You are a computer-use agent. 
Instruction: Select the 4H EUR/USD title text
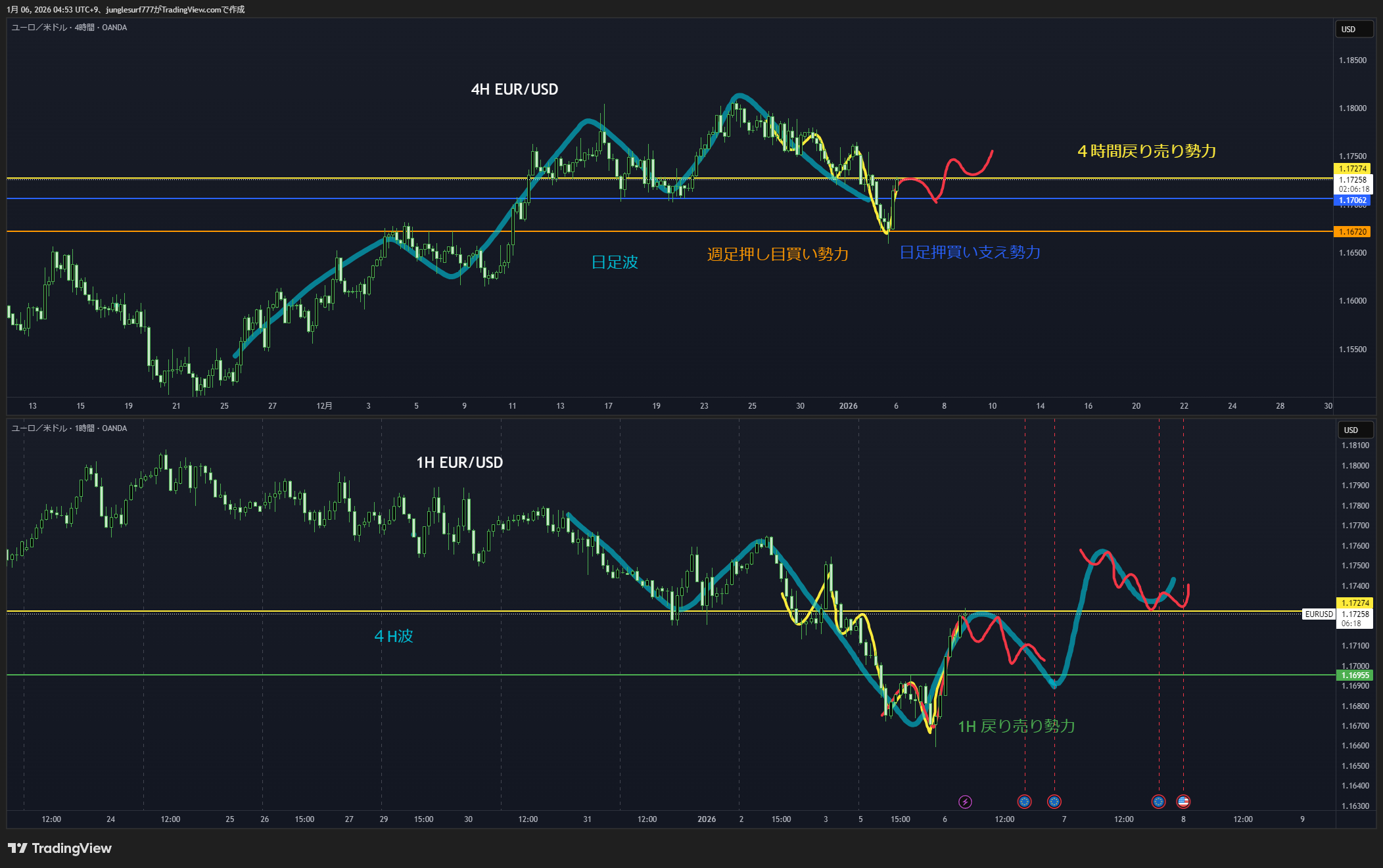pyautogui.click(x=514, y=89)
